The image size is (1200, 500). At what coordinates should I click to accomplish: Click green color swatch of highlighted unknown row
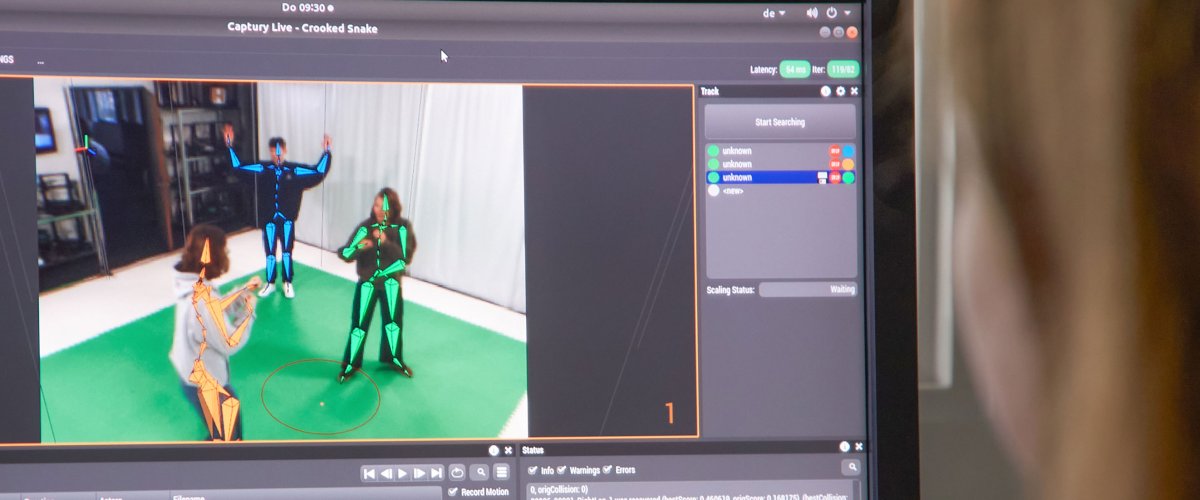point(848,177)
